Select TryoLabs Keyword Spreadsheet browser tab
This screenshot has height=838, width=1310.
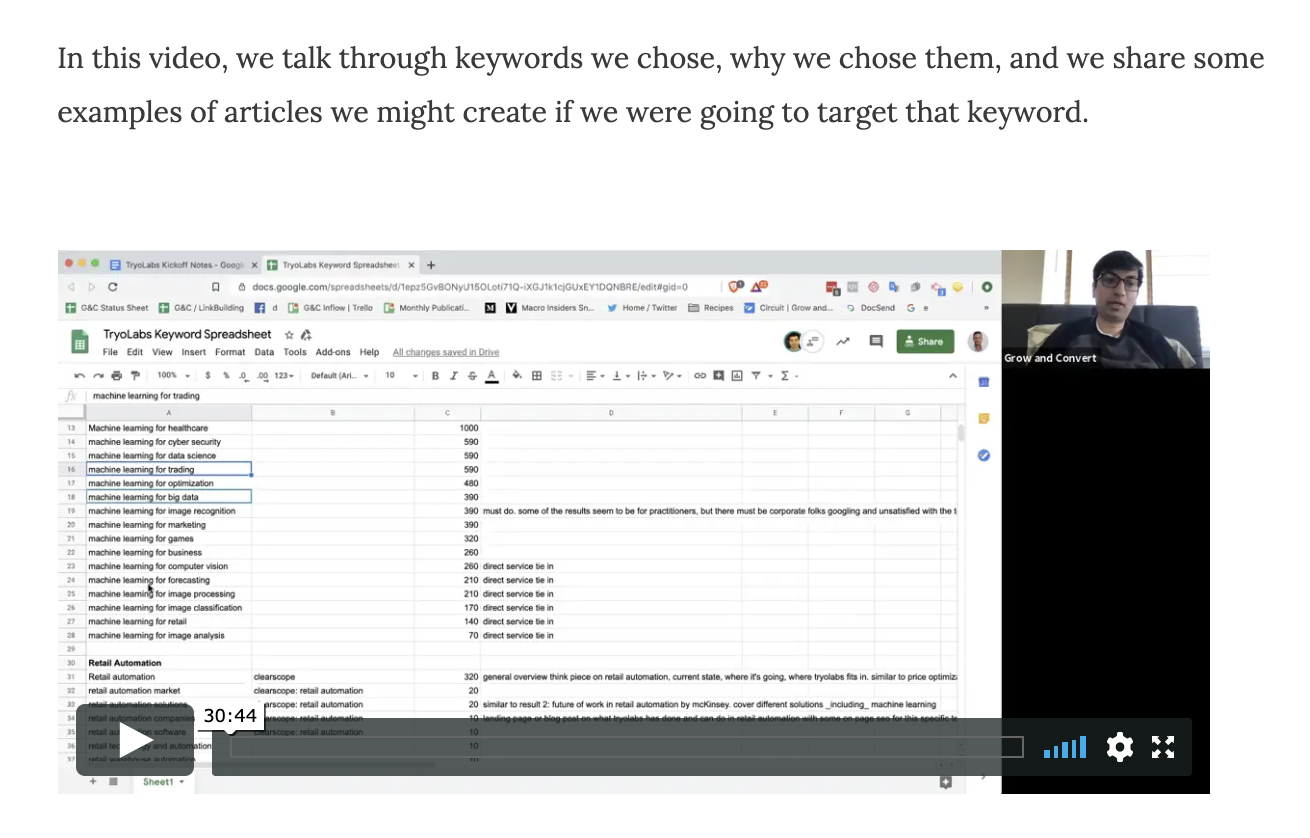tap(340, 265)
